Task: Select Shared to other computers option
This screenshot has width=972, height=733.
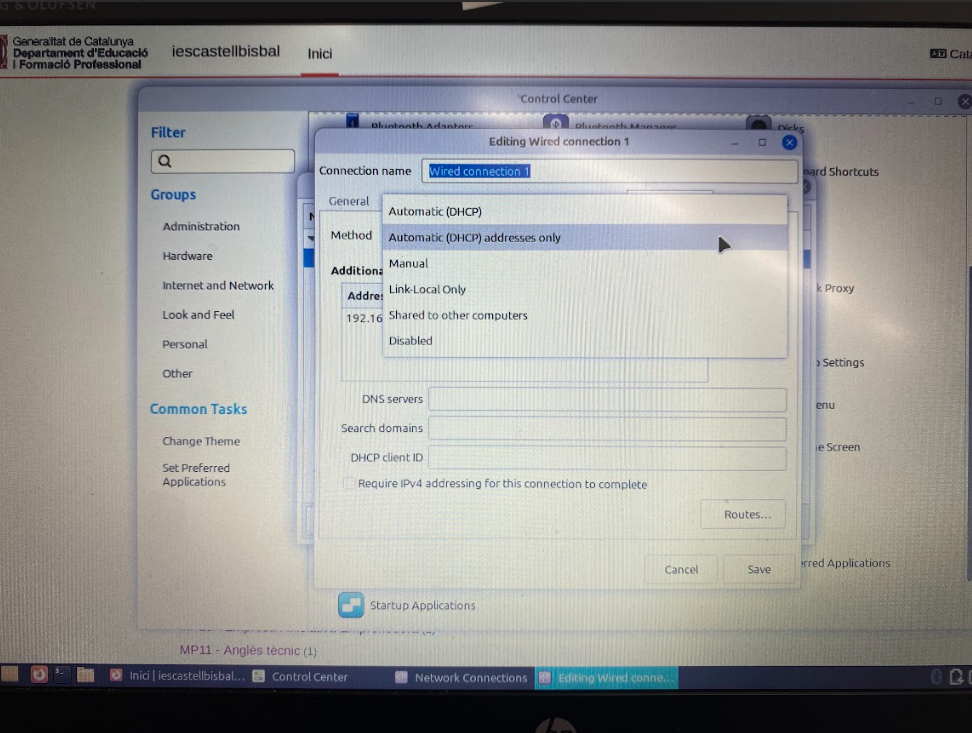Action: 457,316
